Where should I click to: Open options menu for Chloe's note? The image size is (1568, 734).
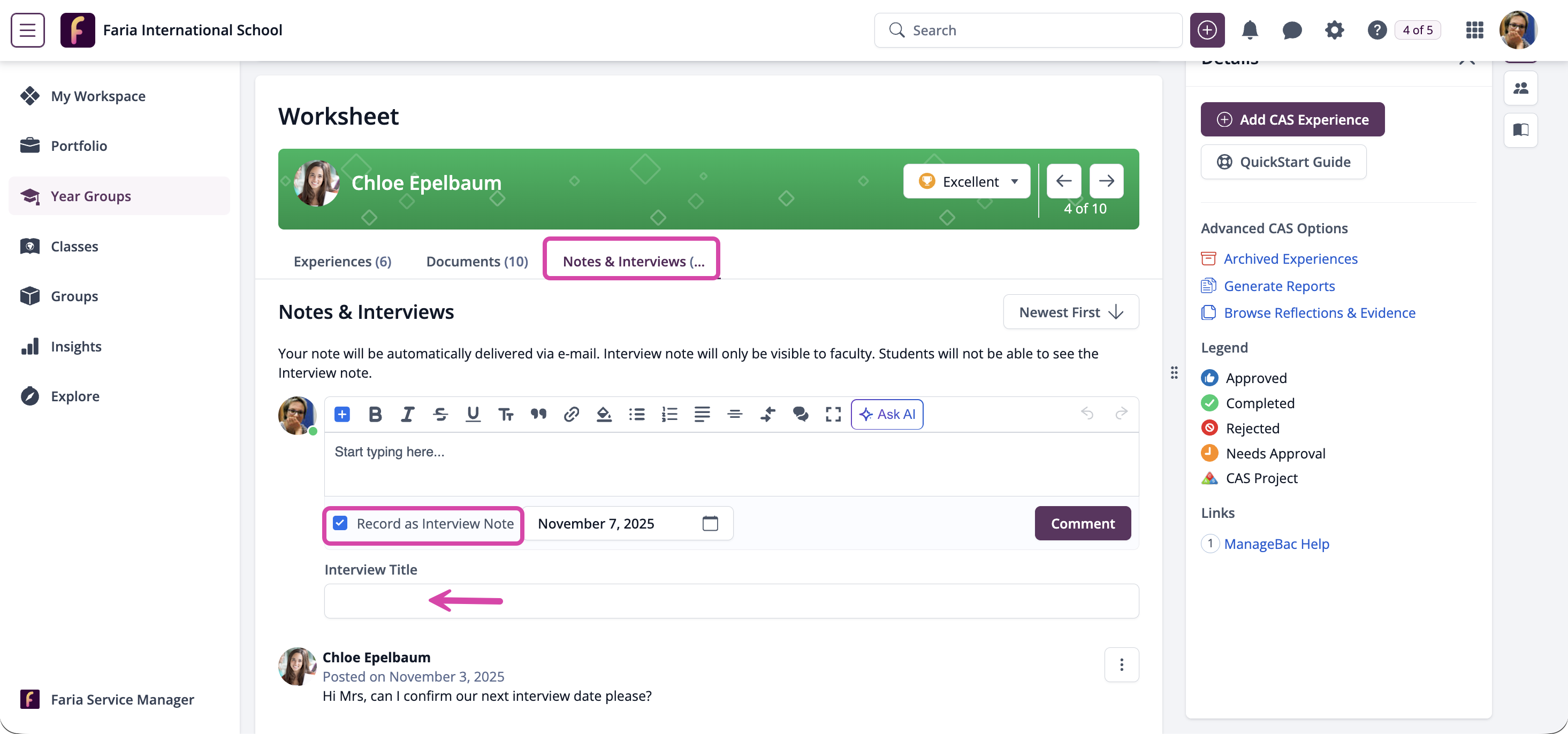pyautogui.click(x=1121, y=664)
